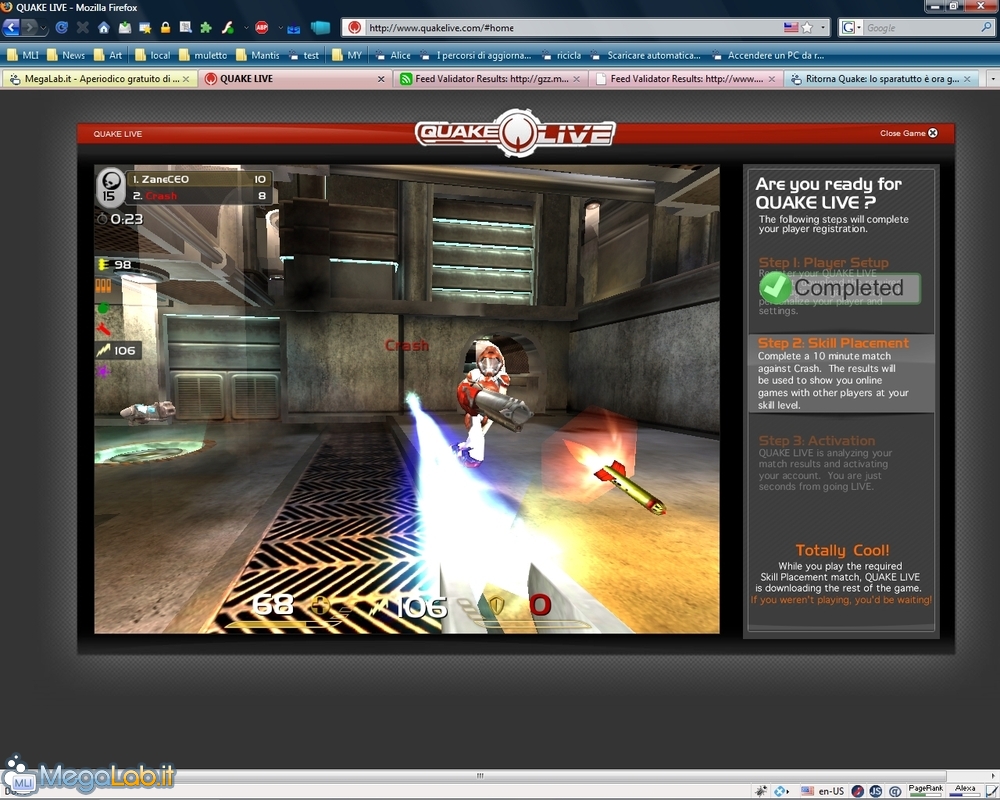1000x800 pixels.
Task: Close the Ritorna Quake tab
Action: (x=967, y=79)
